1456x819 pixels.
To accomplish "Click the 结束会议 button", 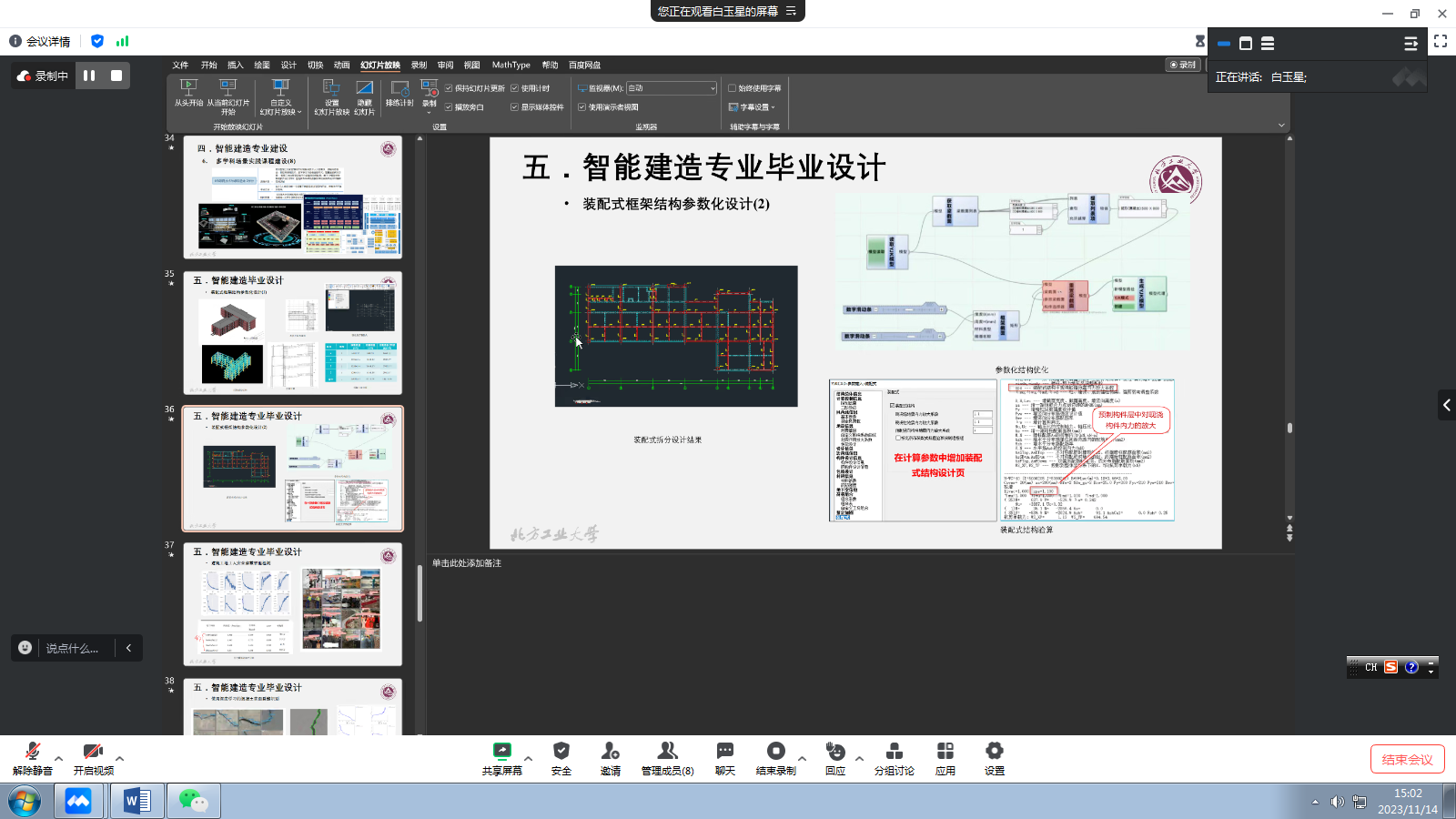I will point(1407,760).
